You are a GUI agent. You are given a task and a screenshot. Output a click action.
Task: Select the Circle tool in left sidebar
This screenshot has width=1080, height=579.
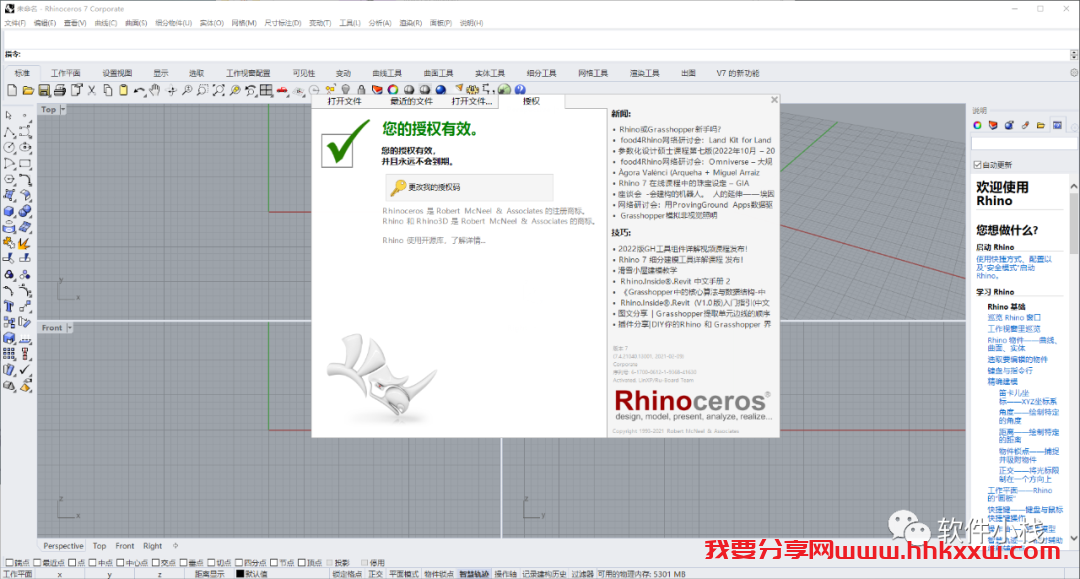[x=9, y=147]
